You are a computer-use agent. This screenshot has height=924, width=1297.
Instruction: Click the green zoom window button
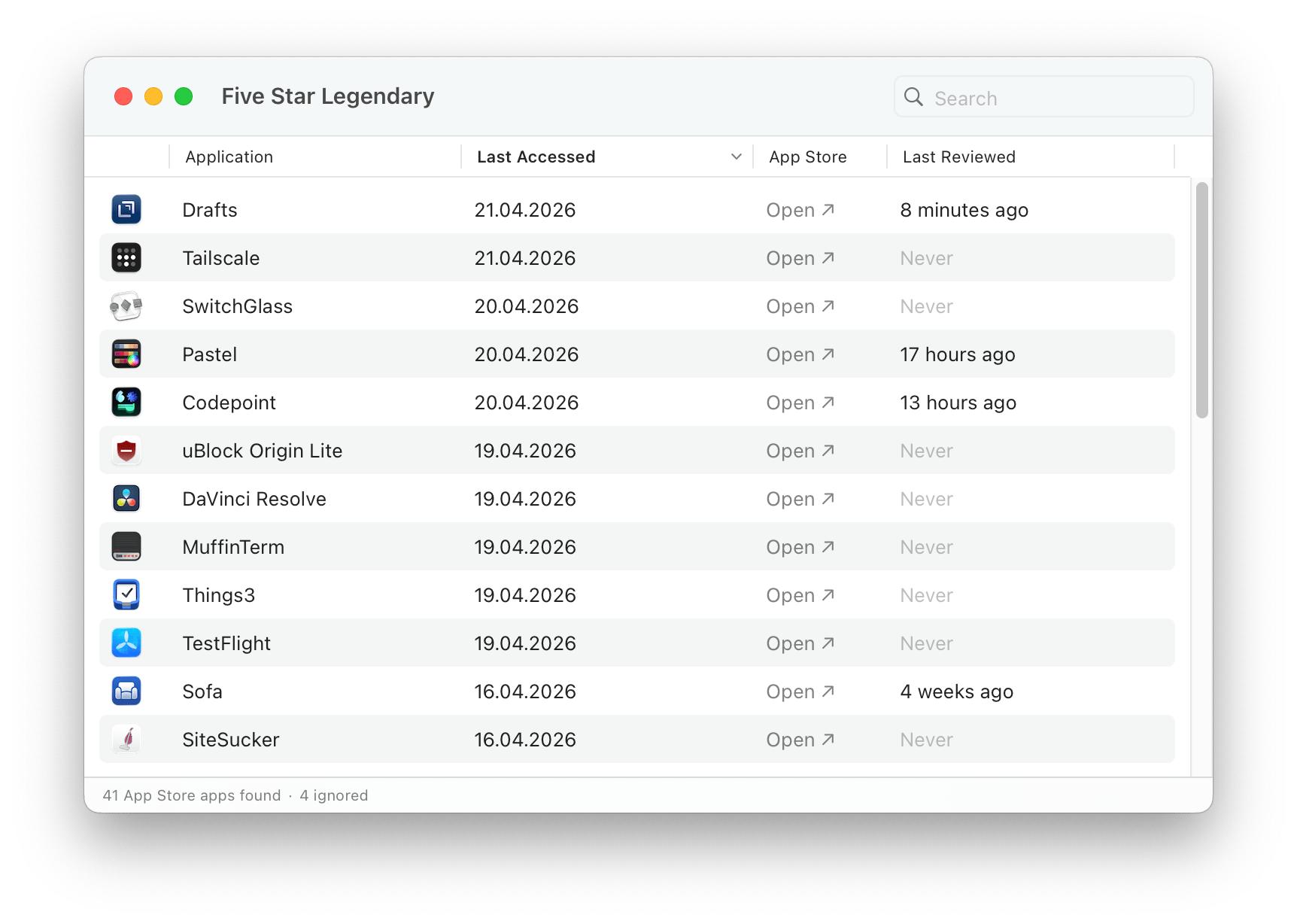184,96
